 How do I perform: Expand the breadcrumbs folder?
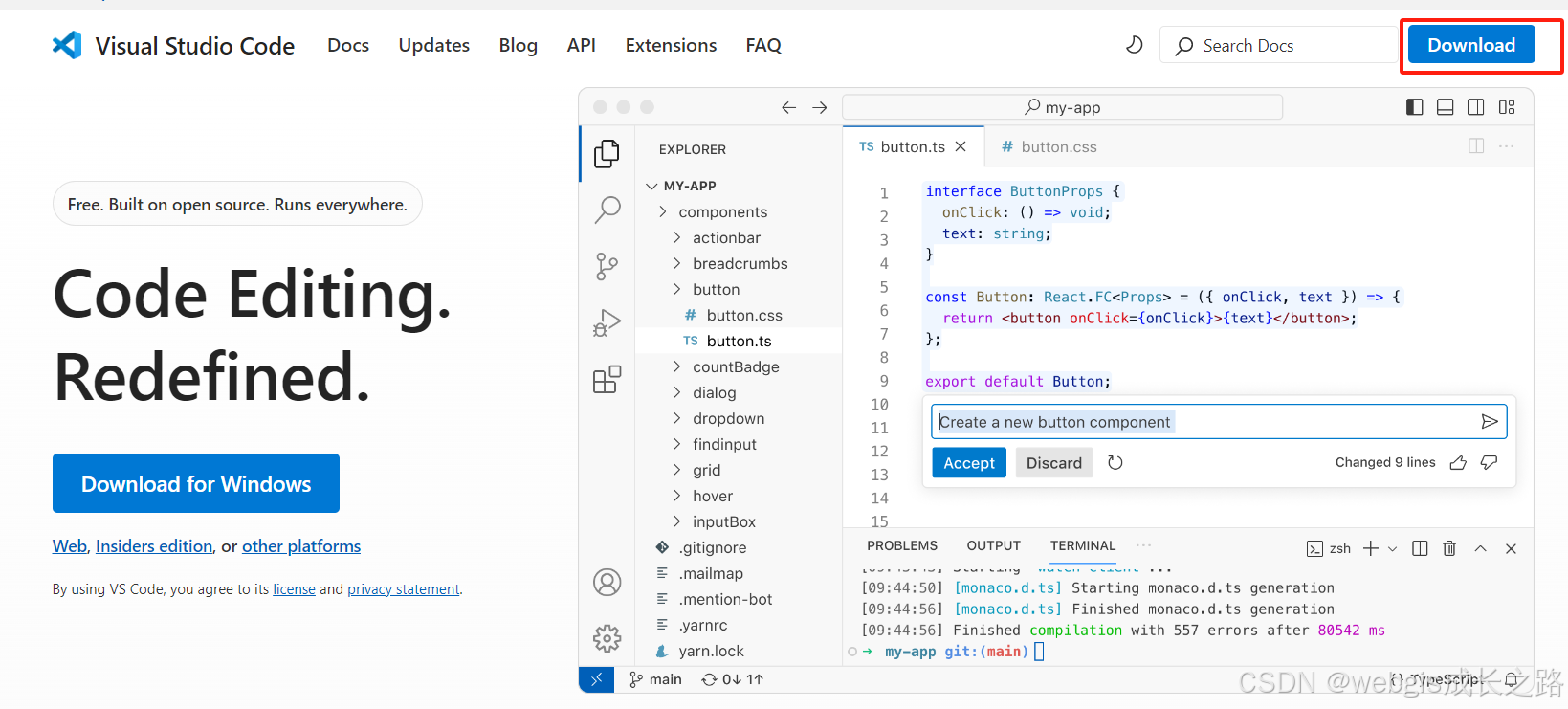pyautogui.click(x=676, y=263)
